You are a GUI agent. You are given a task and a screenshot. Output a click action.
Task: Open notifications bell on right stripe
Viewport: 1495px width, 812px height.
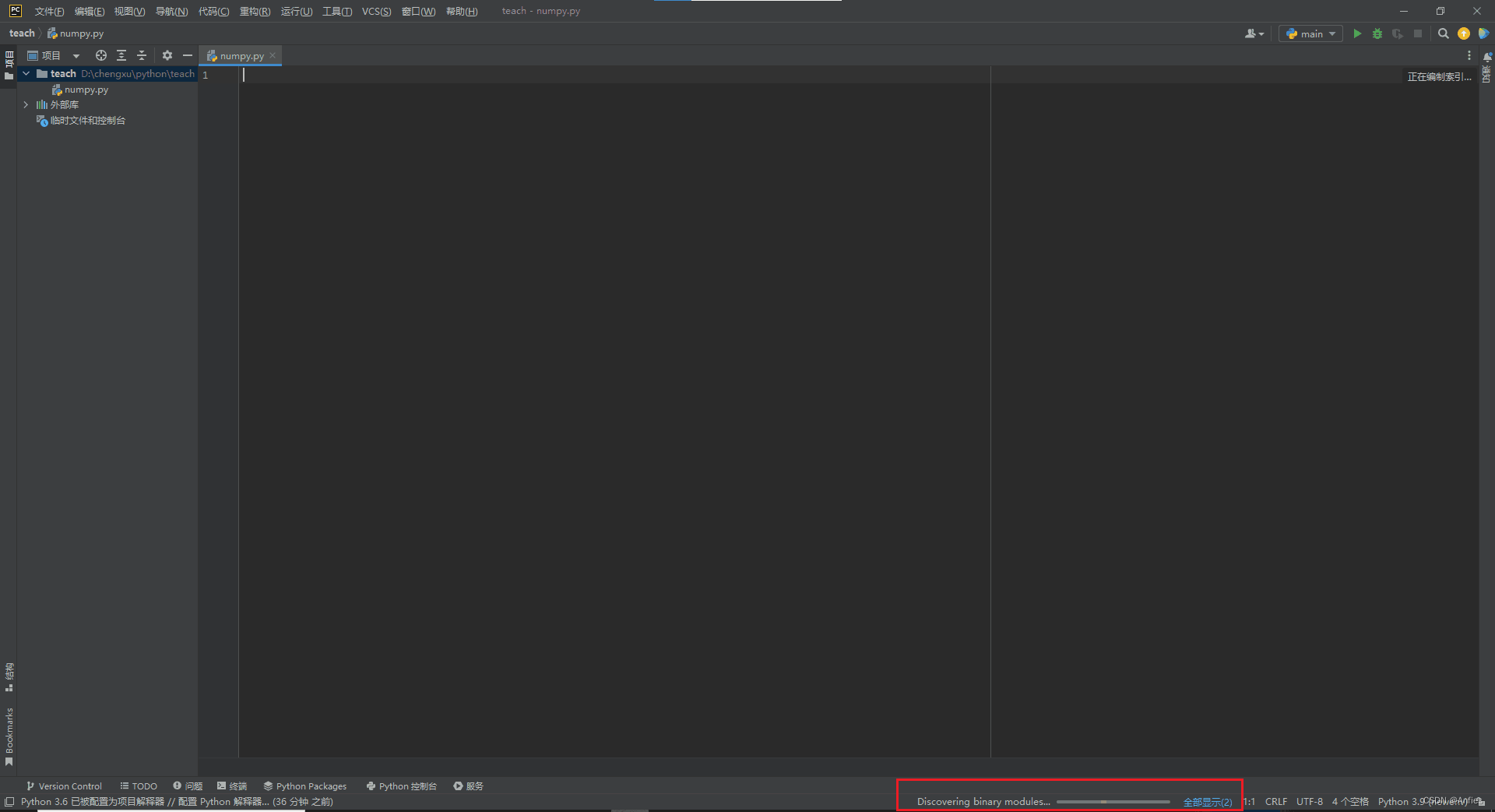[1487, 57]
